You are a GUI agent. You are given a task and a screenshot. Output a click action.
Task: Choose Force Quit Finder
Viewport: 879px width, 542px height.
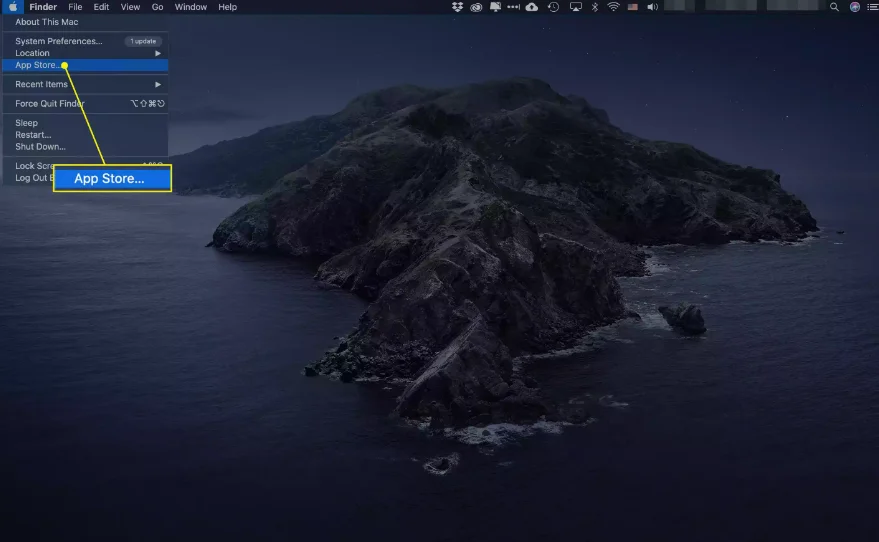85,104
